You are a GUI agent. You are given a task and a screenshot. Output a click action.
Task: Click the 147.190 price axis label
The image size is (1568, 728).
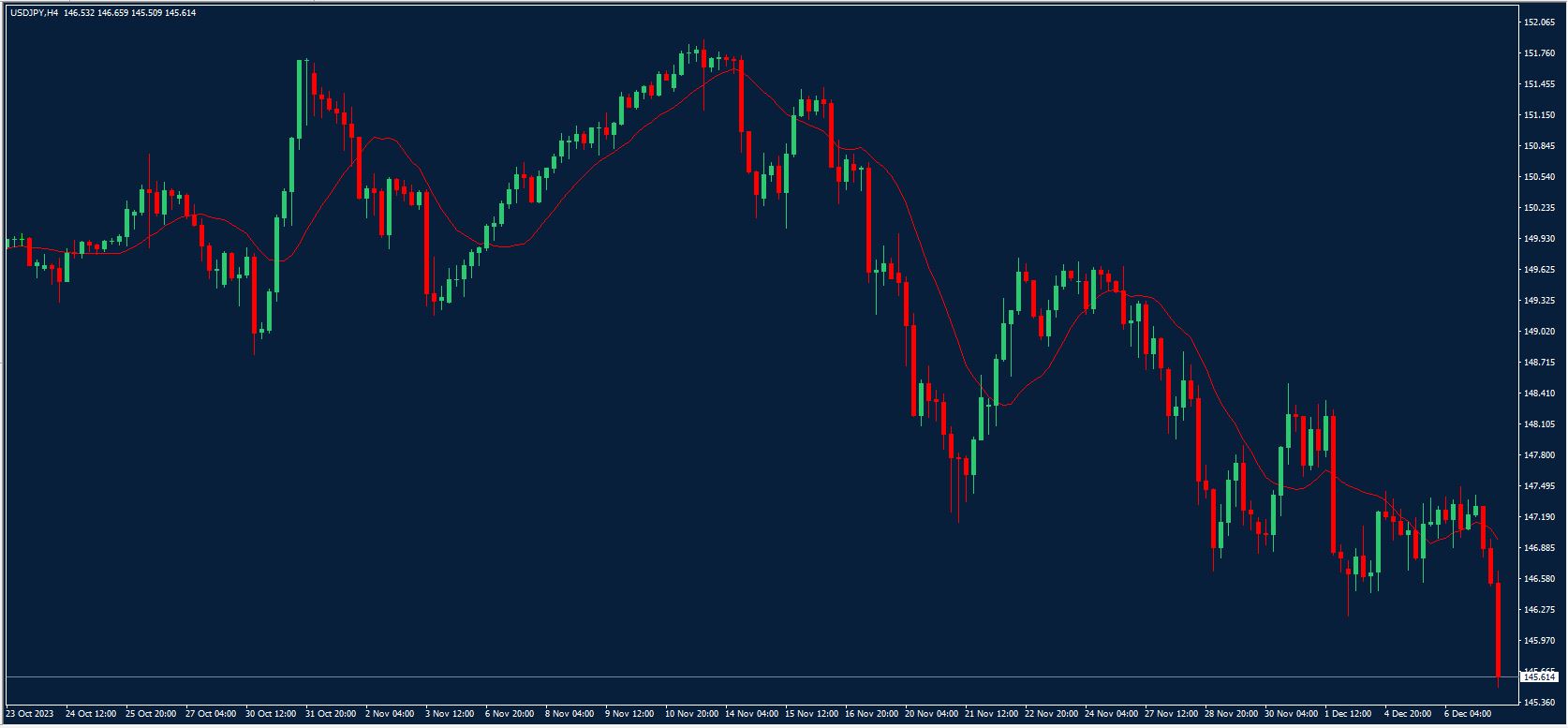[1540, 517]
